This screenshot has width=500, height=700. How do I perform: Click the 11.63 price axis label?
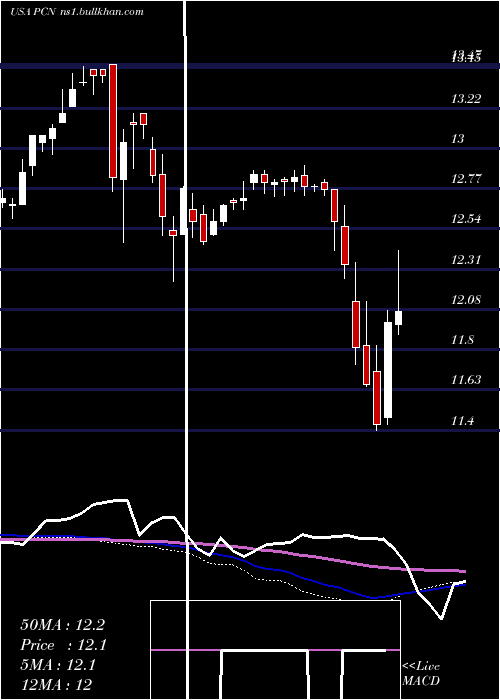coord(466,380)
